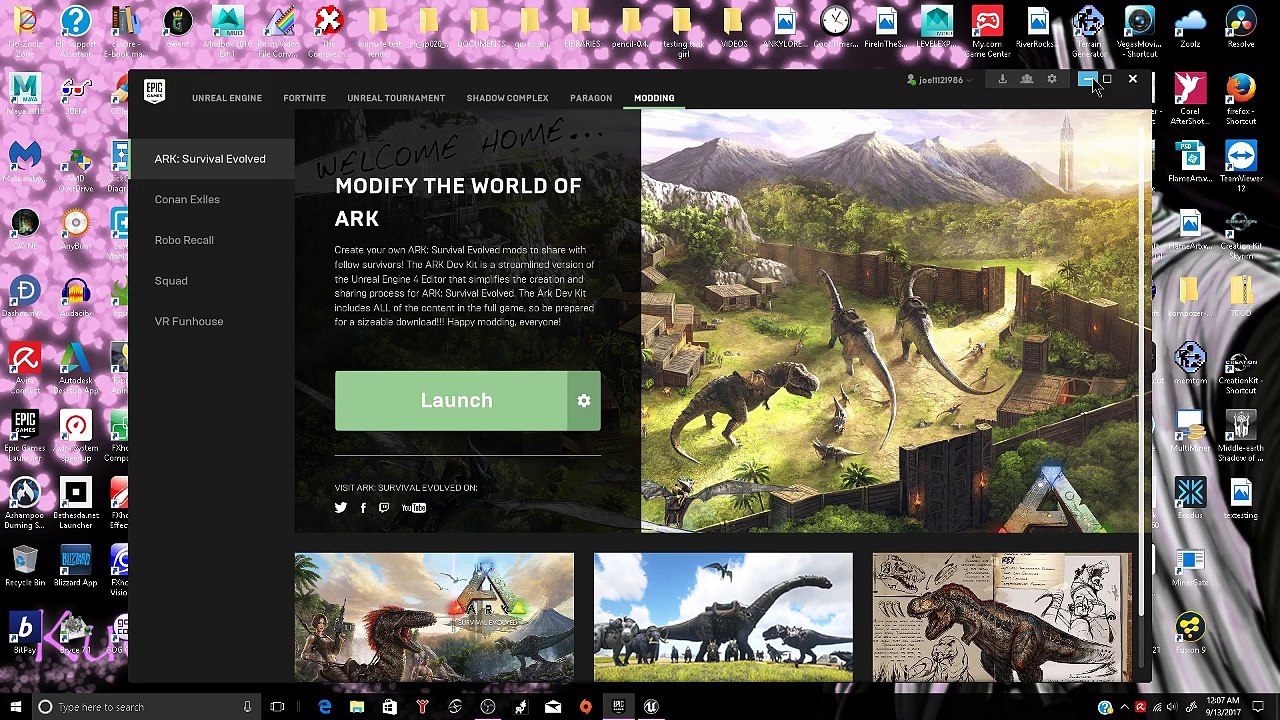Open ARK logo cover art thumbnail
Screen dimensions: 1280x720
tap(434, 617)
